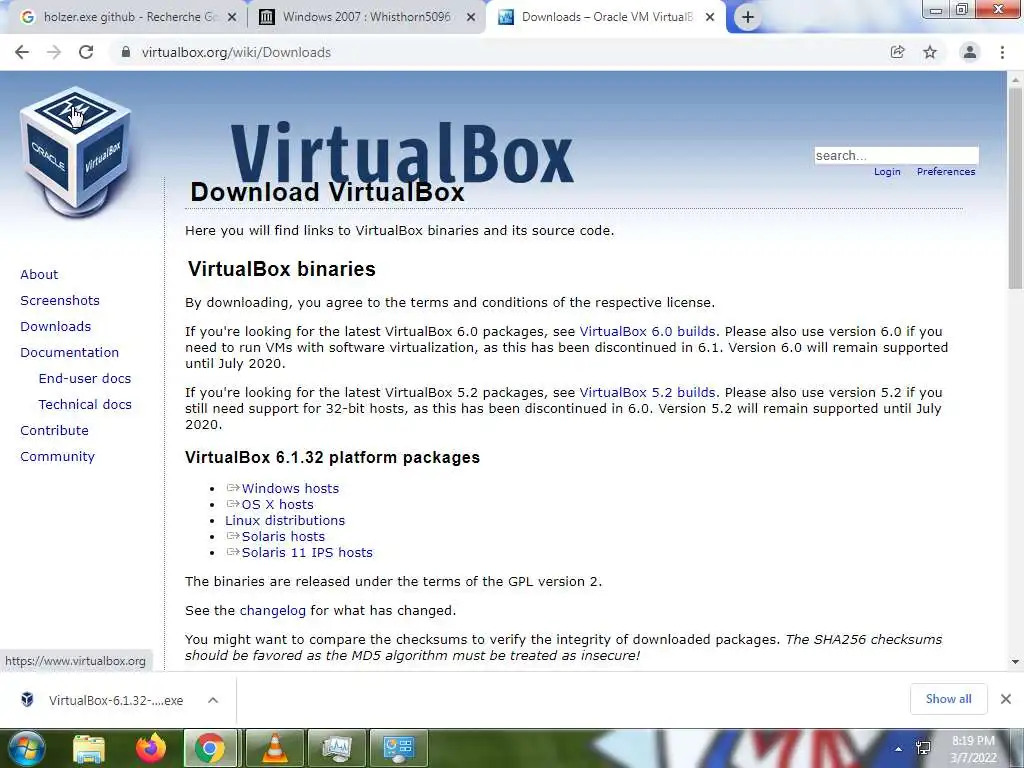Image resolution: width=1024 pixels, height=768 pixels.
Task: Open the resource monitor taskbar icon
Action: pos(337,748)
